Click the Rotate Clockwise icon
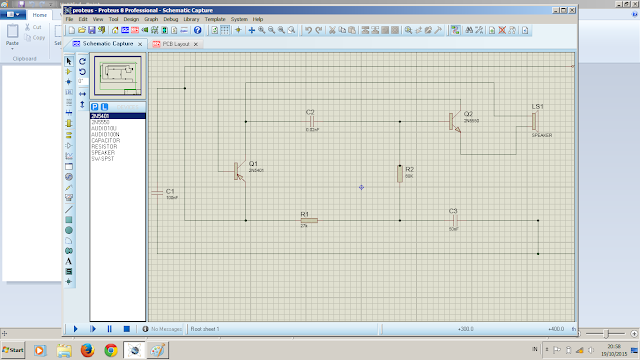This screenshot has width=640, height=360. [x=82, y=61]
